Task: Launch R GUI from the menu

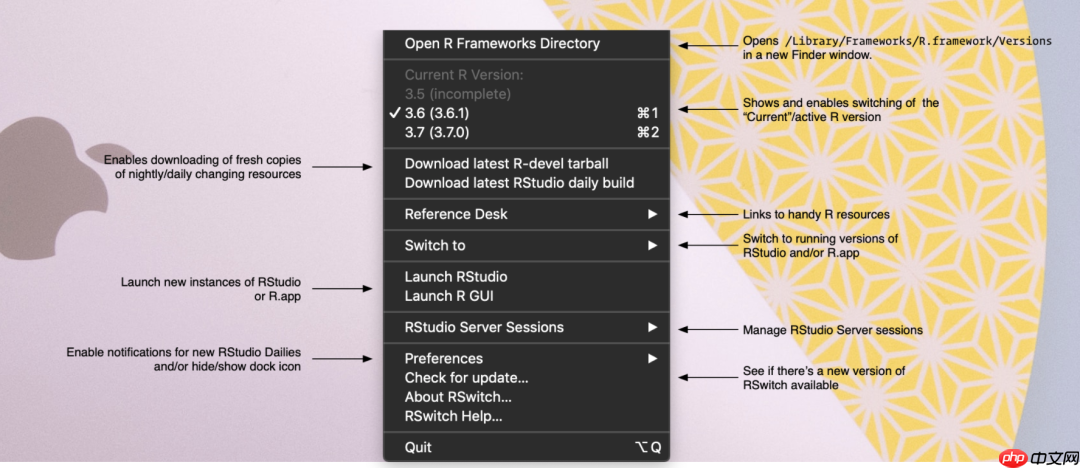Action: [526, 296]
